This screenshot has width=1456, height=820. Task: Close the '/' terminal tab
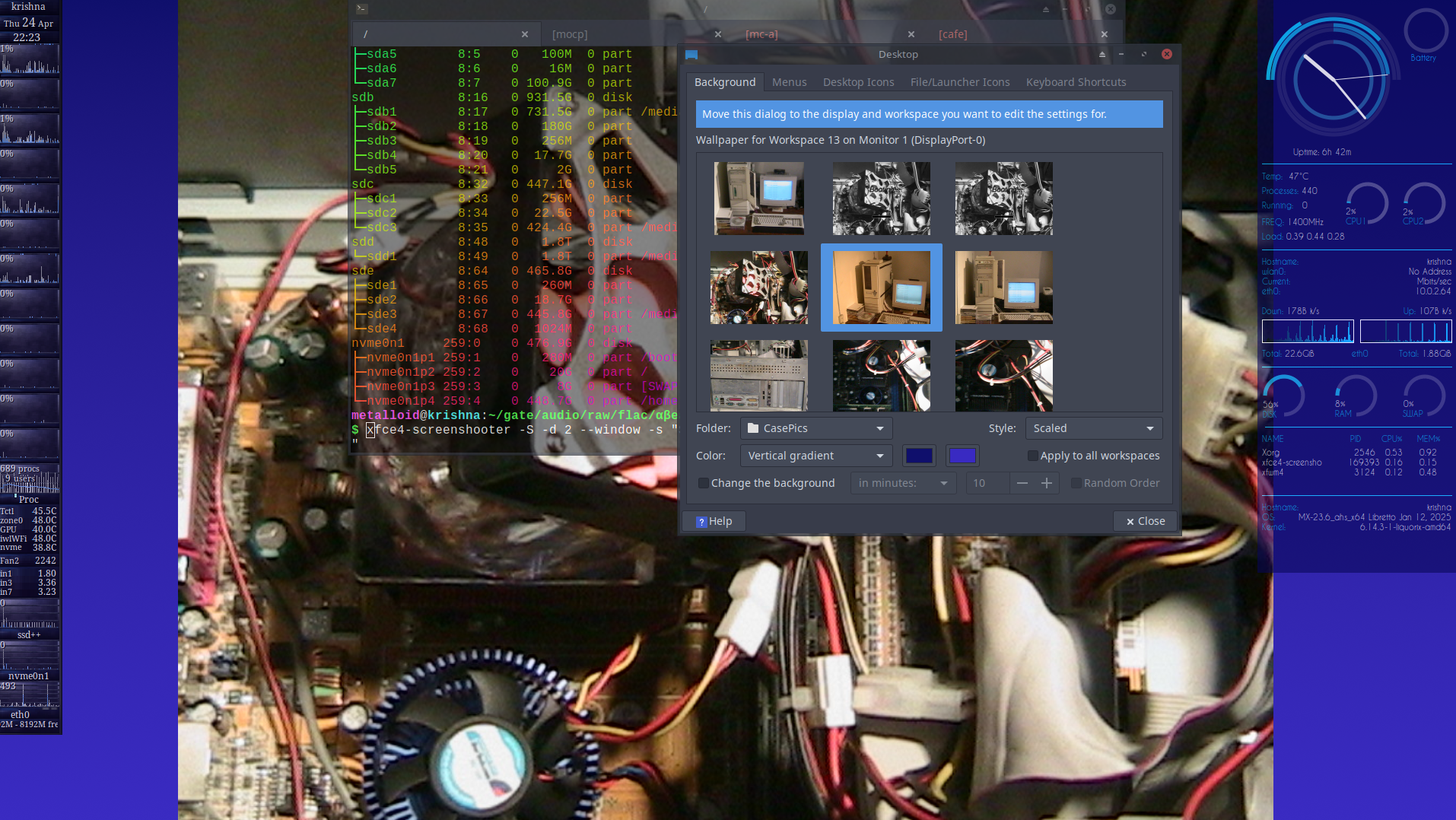[x=525, y=34]
